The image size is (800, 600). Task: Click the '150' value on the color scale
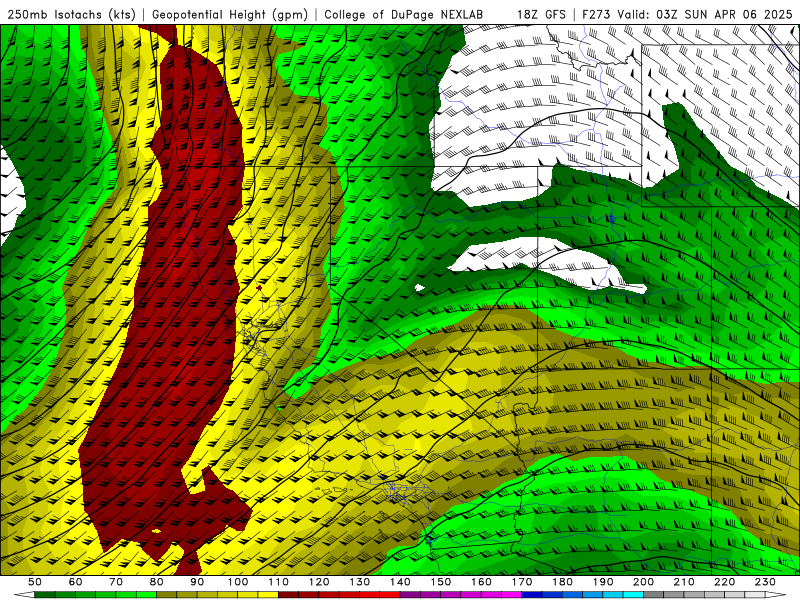tap(441, 582)
